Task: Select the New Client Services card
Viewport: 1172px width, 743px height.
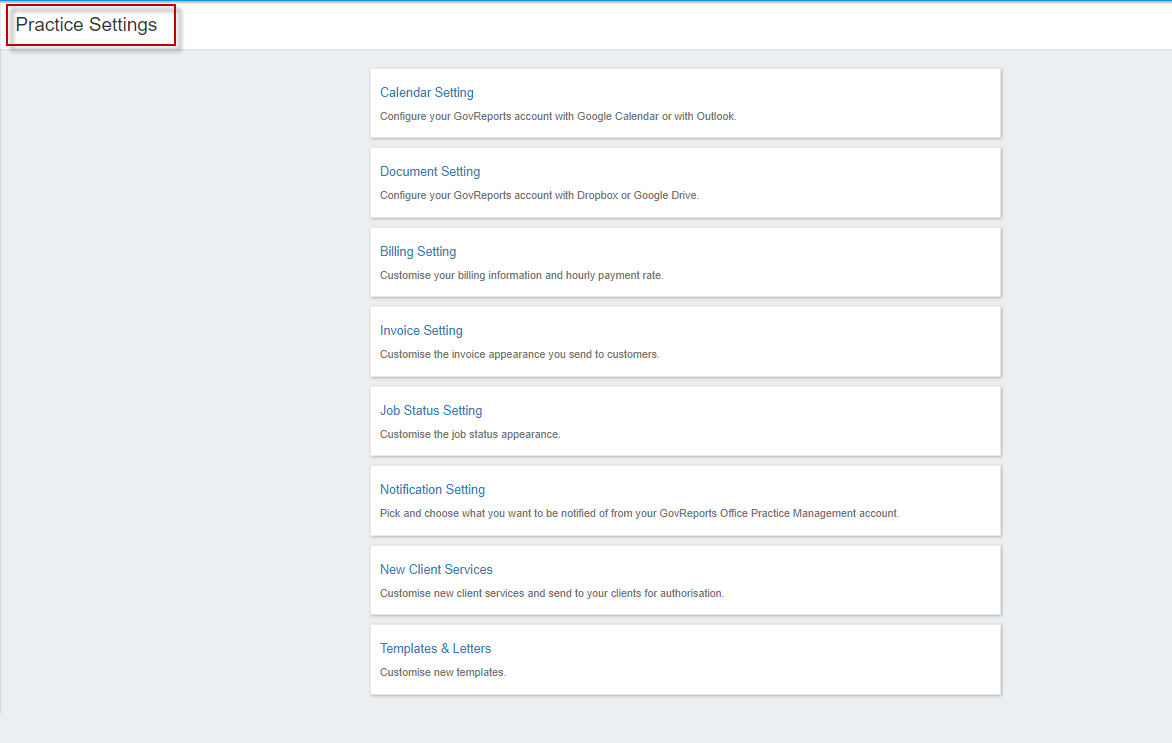Action: coord(685,579)
